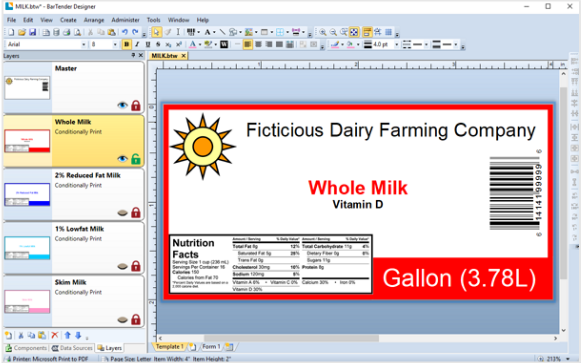Toggle Italic formatting
583x363 pixels.
point(137,45)
